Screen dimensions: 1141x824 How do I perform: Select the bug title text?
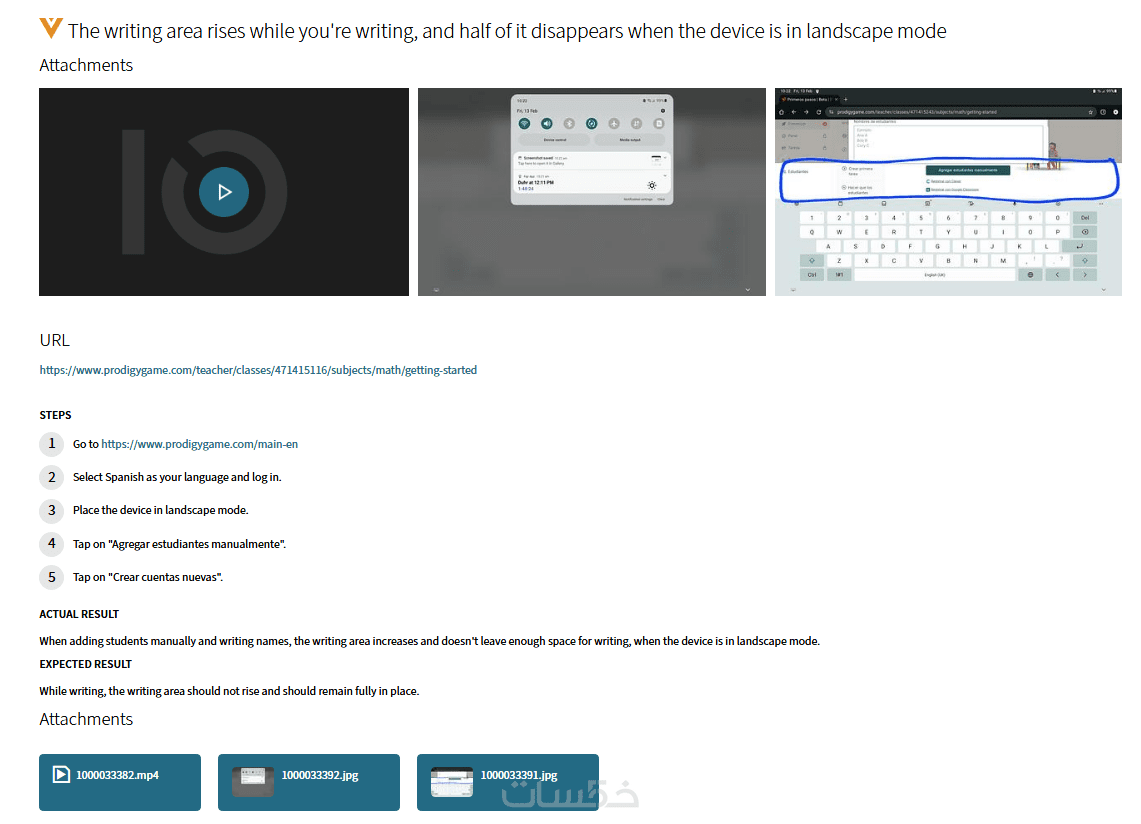507,31
